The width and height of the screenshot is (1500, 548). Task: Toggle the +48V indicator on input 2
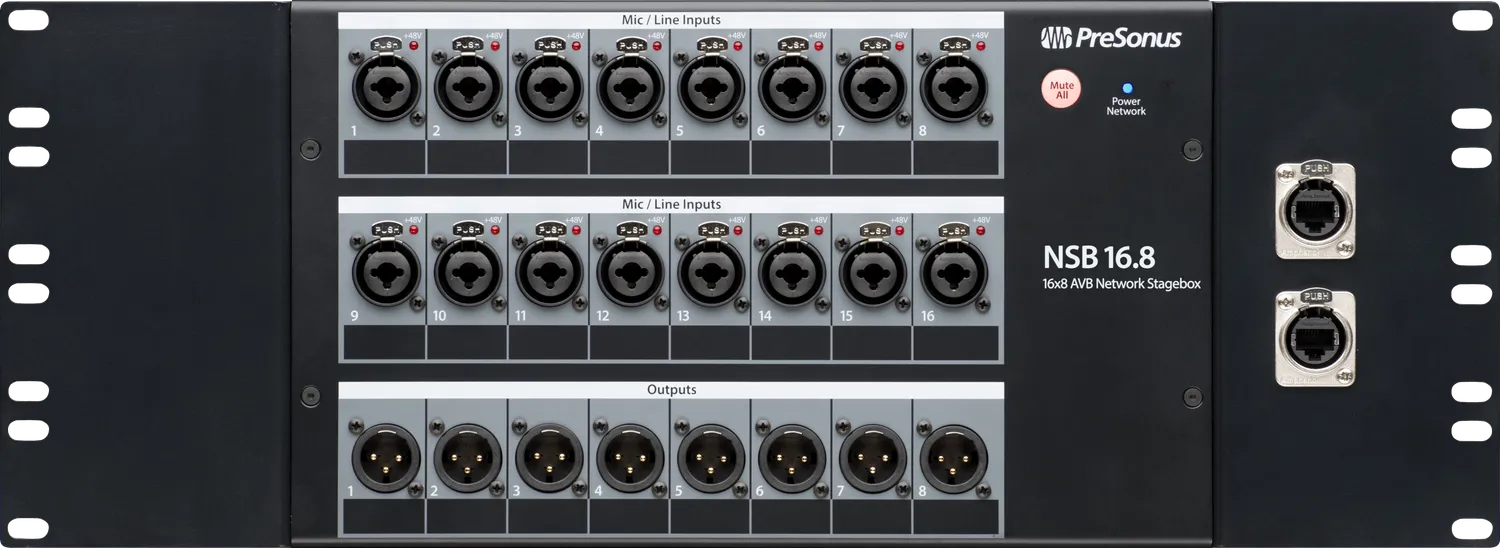tap(494, 46)
